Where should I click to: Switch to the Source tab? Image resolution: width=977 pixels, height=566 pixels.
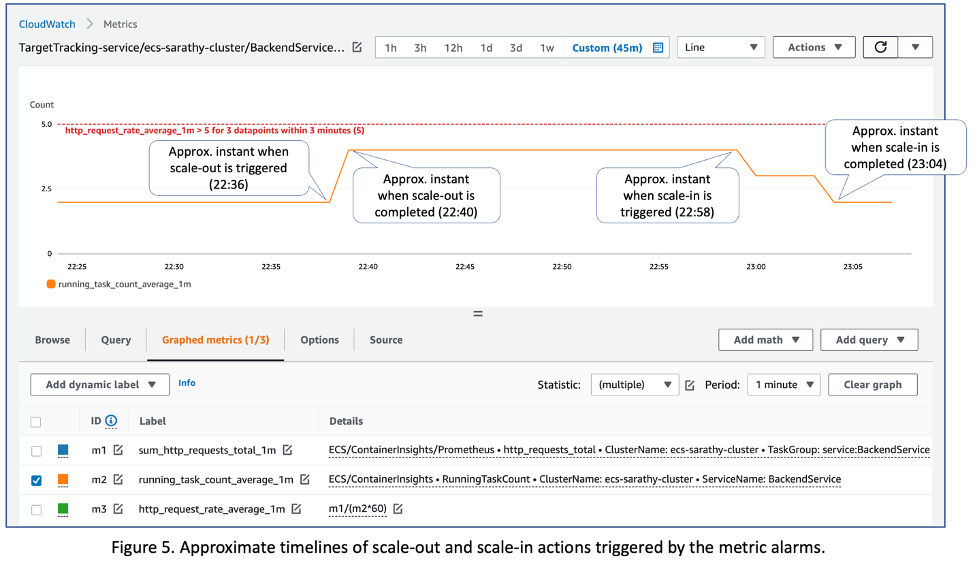386,340
